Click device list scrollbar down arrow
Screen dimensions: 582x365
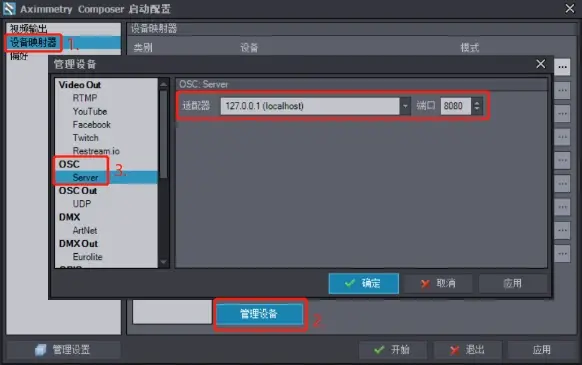[163, 262]
